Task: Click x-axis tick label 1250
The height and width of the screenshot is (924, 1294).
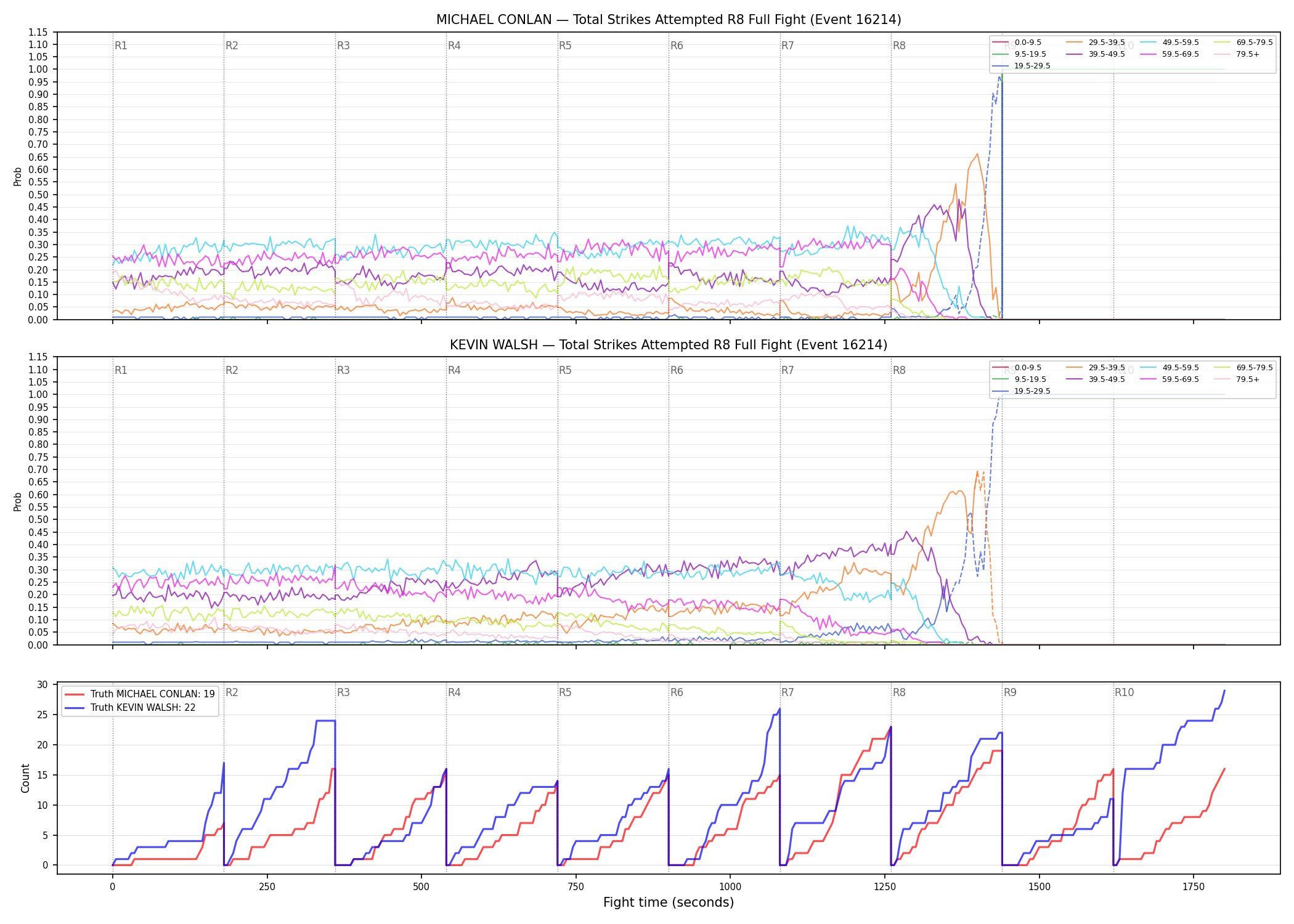Action: click(x=885, y=887)
